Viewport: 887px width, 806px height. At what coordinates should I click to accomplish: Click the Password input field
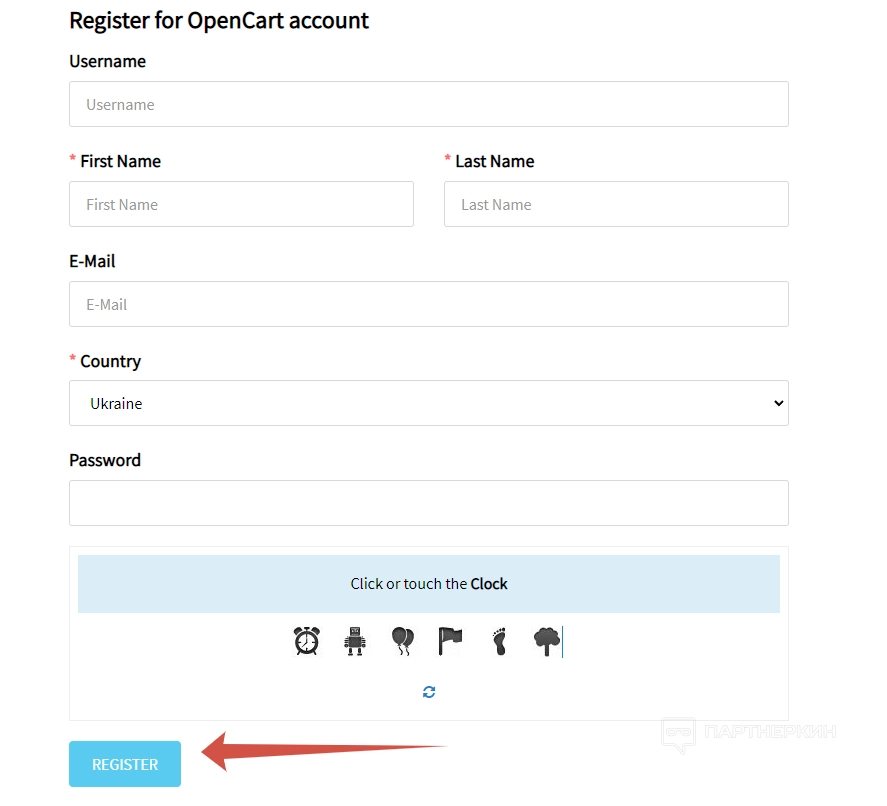(x=428, y=503)
